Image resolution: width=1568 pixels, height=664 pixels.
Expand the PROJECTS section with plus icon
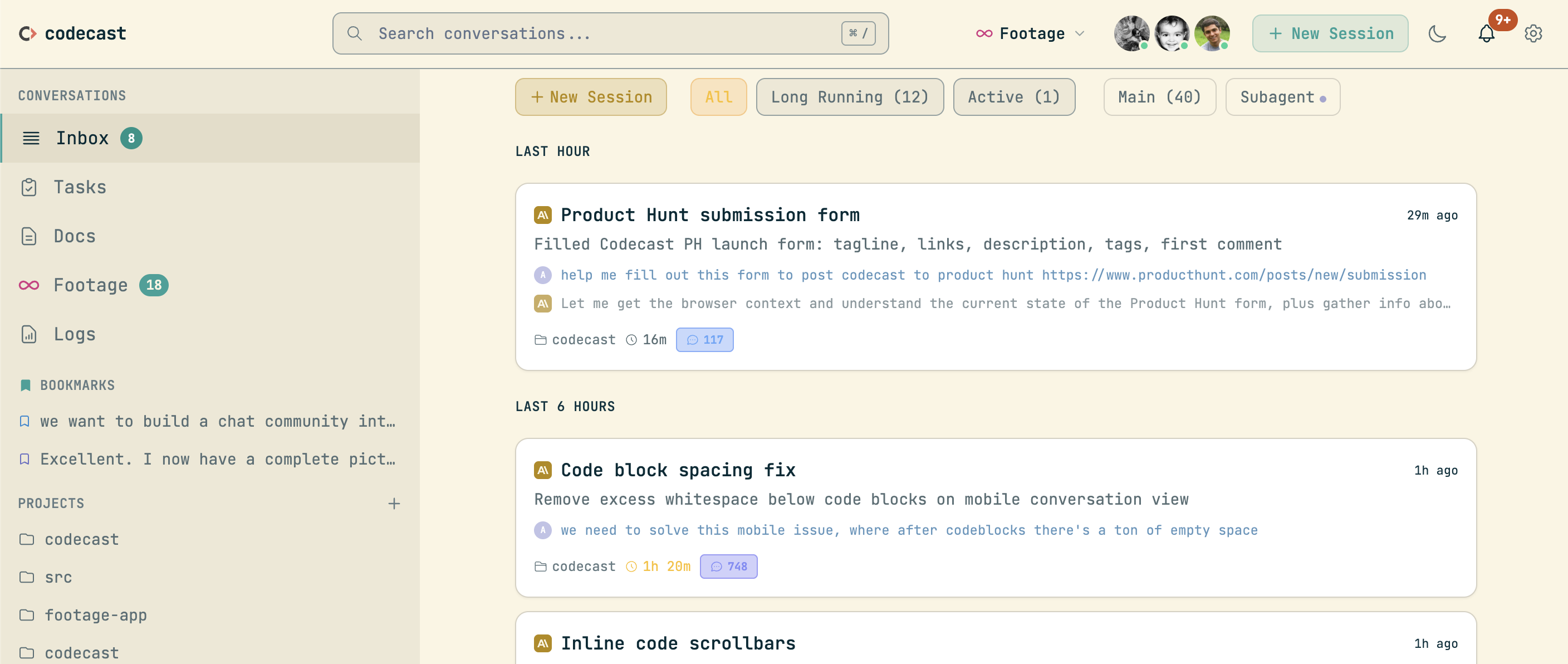394,504
